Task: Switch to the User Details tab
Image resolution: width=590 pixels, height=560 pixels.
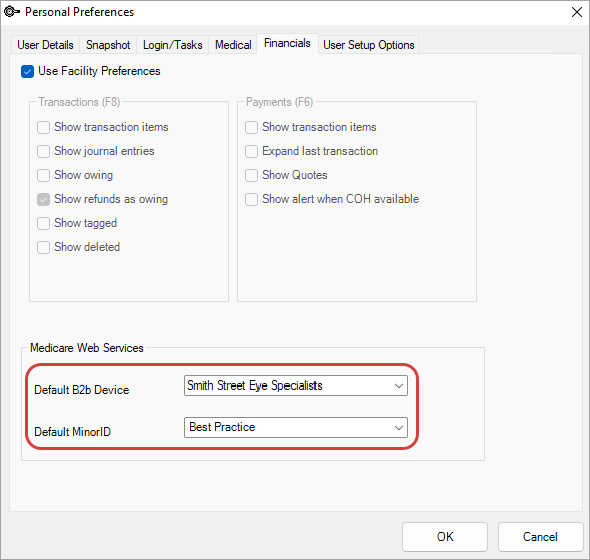Action: click(45, 45)
